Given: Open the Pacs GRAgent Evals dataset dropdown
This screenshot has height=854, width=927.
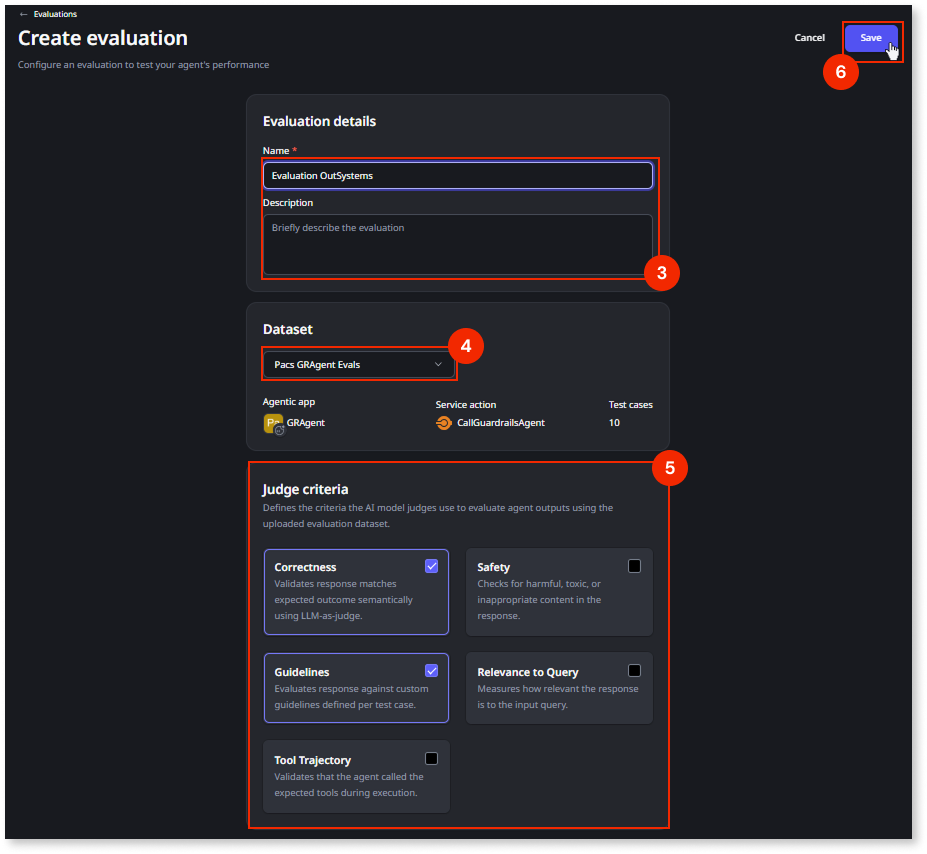Looking at the screenshot, I should click(x=358, y=365).
